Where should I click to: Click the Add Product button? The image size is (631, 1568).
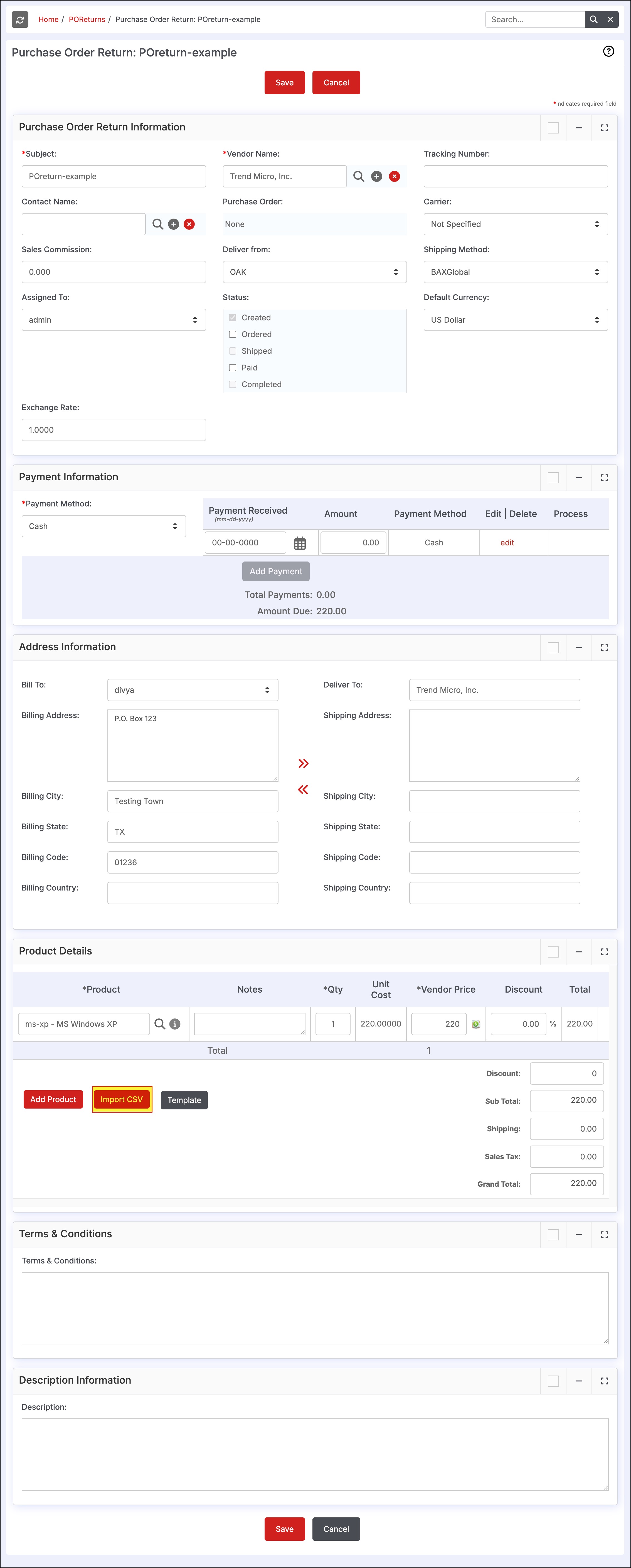pos(53,1099)
